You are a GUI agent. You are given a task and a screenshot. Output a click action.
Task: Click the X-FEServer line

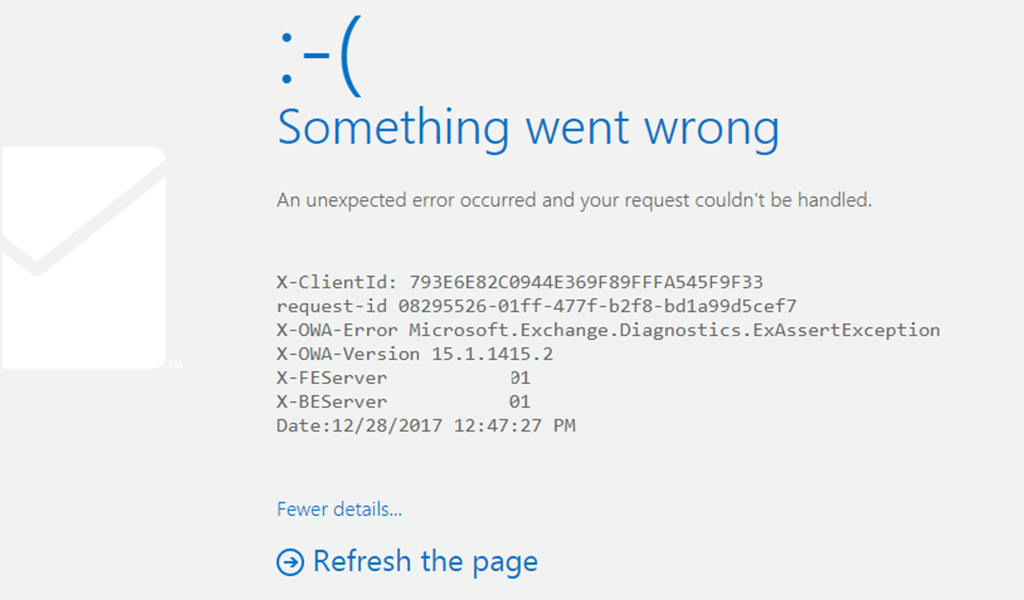click(404, 378)
